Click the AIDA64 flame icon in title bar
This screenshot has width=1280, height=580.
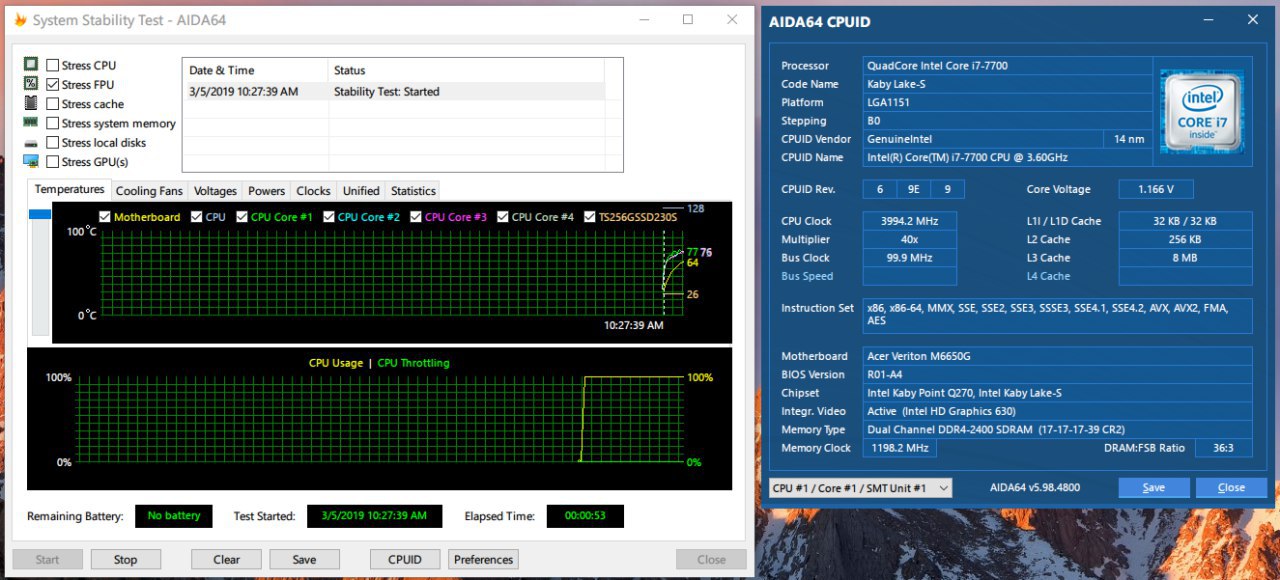pos(19,20)
